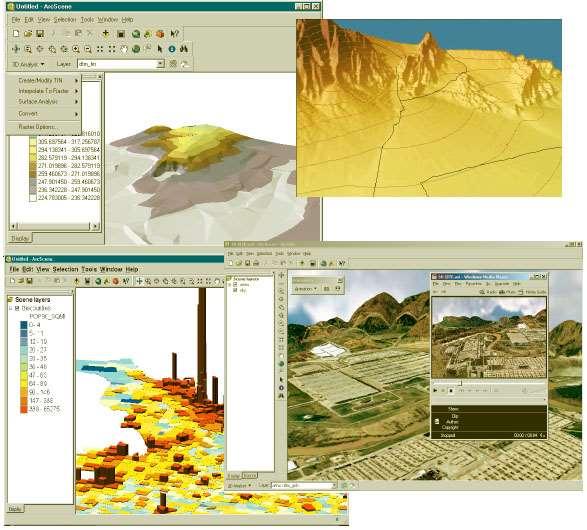The image size is (587, 530).
Task: Open Scene Properties black square icon, top window
Action: coord(121,34)
